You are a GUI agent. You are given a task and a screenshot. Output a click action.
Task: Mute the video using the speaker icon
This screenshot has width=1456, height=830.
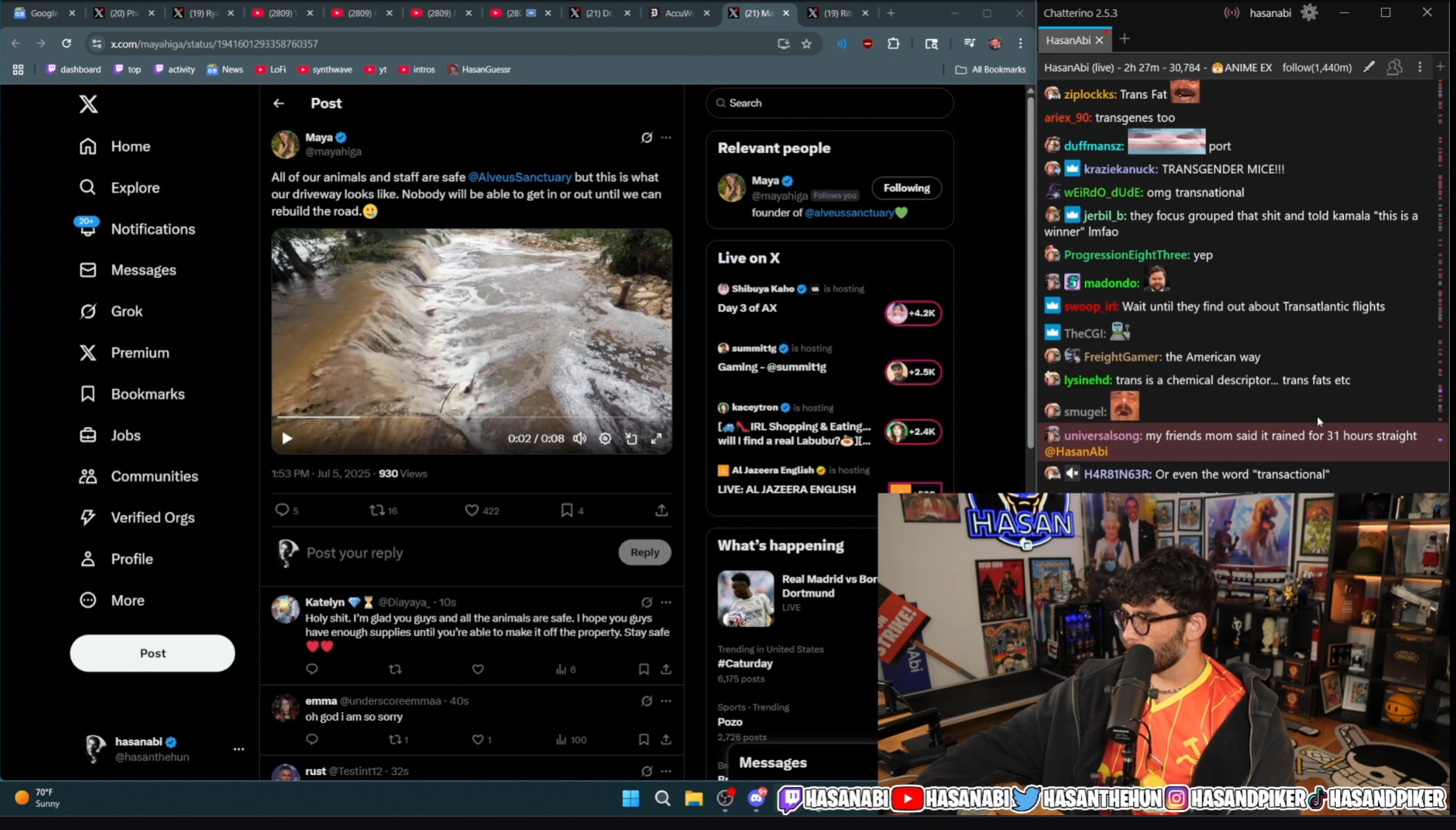(579, 438)
